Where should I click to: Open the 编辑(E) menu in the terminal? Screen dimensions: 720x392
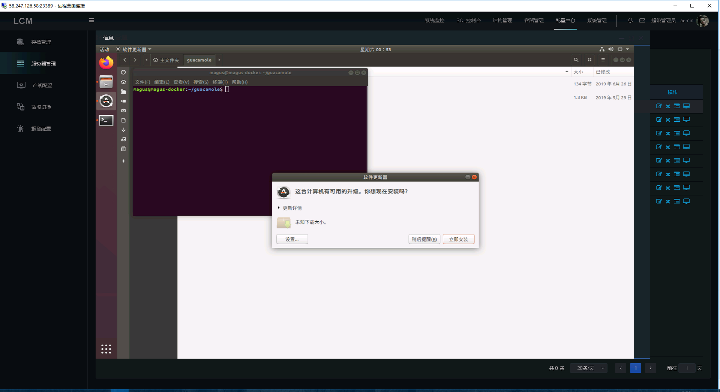[x=162, y=82]
